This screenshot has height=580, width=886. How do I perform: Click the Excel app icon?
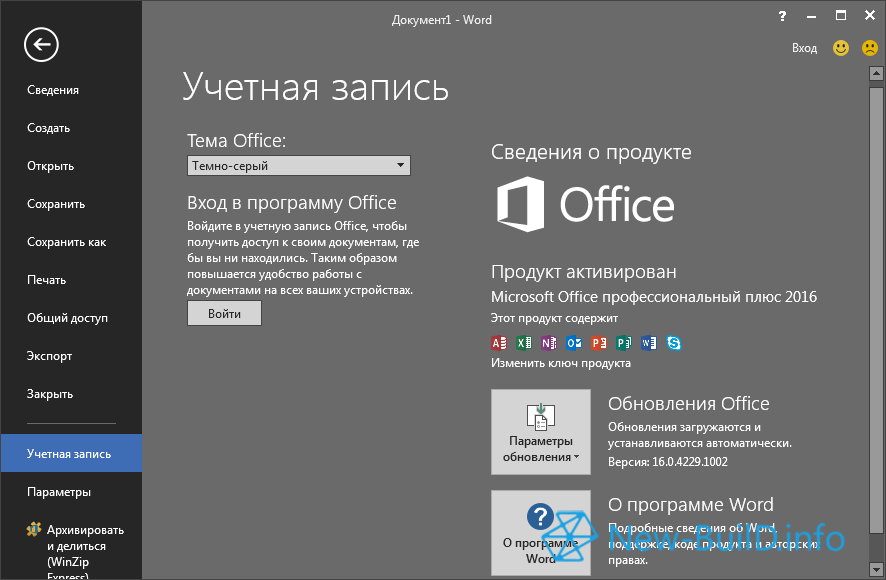[524, 343]
